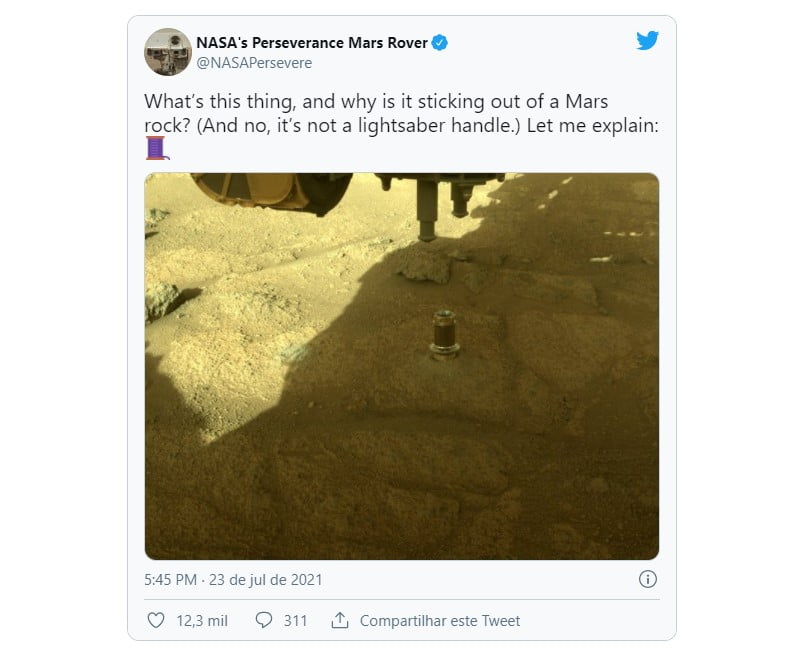This screenshot has height=656, width=803.
Task: Click the share upload arrow icon
Action: tap(340, 620)
